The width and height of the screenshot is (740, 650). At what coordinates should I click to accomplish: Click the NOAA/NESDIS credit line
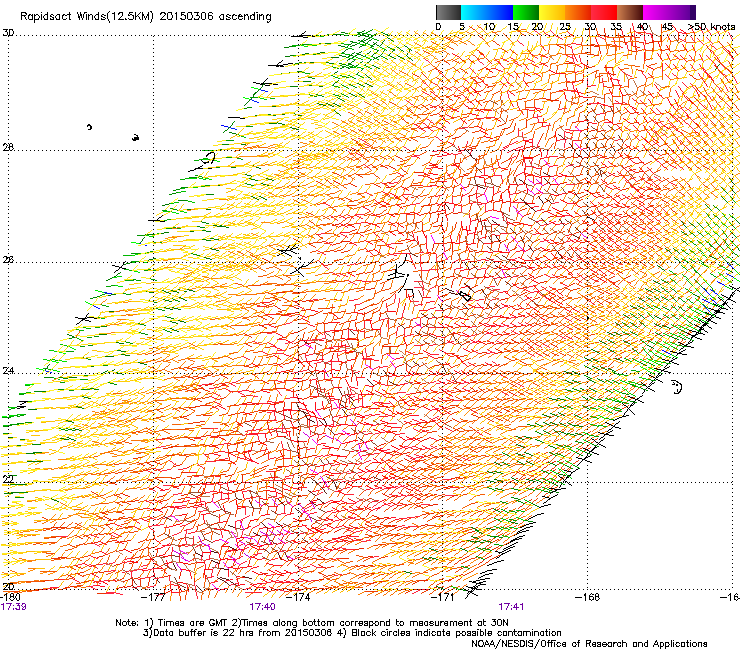coord(589,644)
